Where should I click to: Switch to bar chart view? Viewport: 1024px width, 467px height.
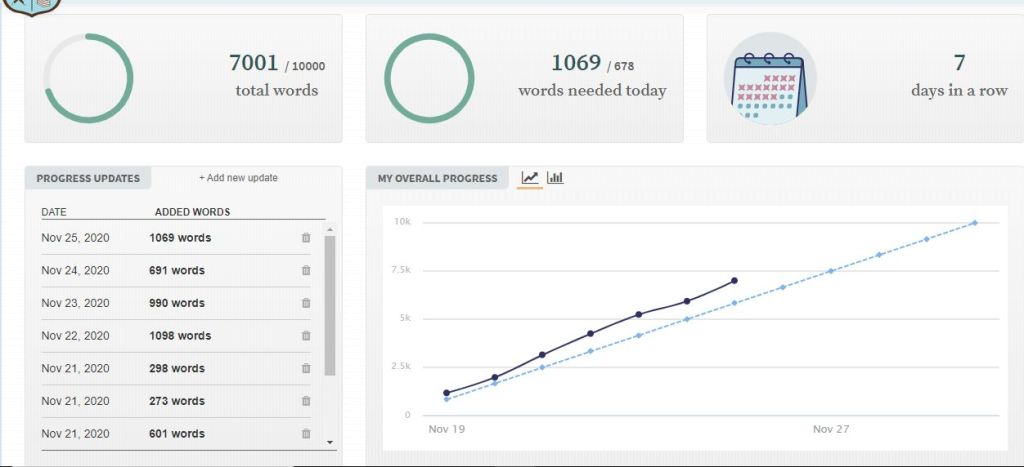coord(555,178)
